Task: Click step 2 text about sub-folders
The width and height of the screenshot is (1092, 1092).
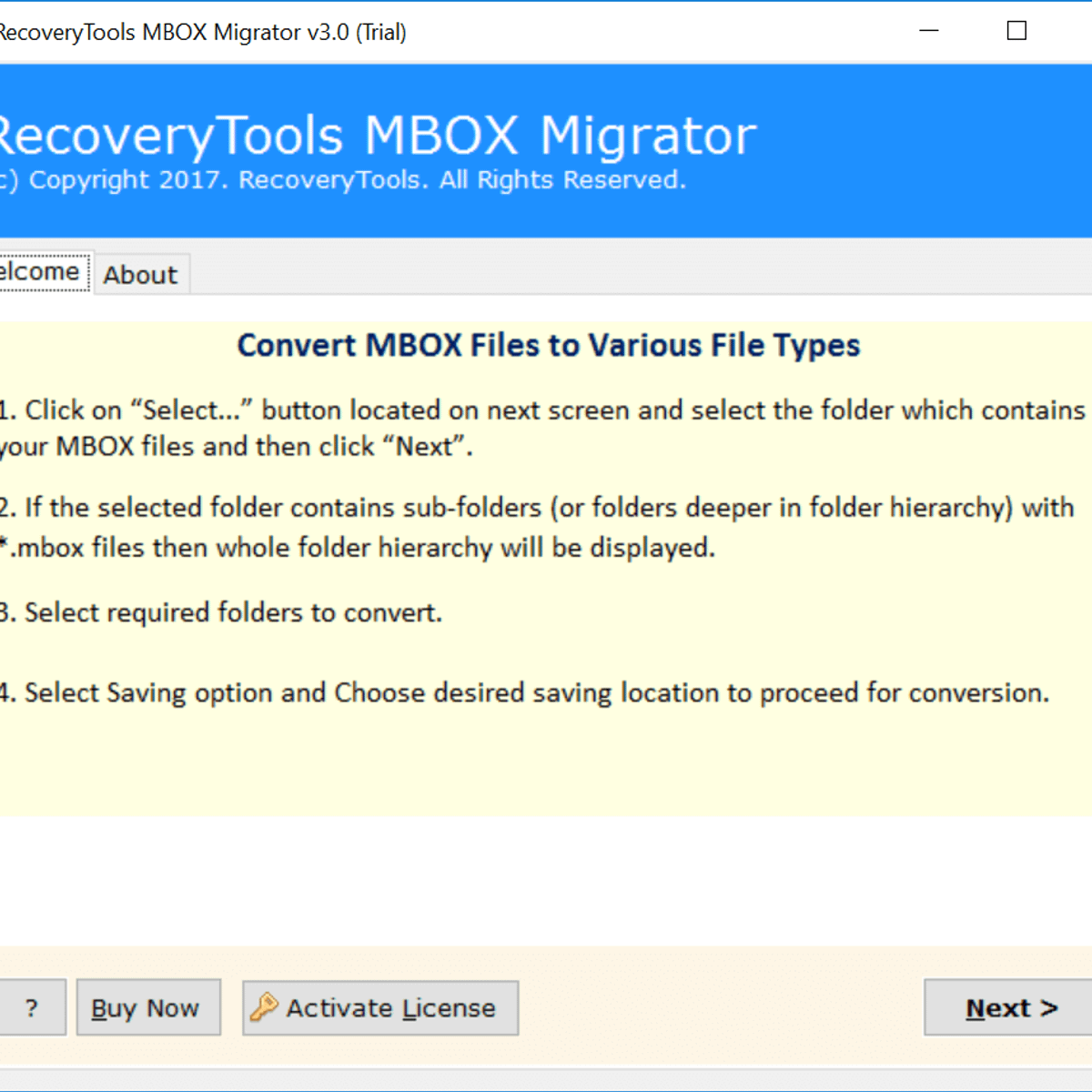Action: [537, 527]
